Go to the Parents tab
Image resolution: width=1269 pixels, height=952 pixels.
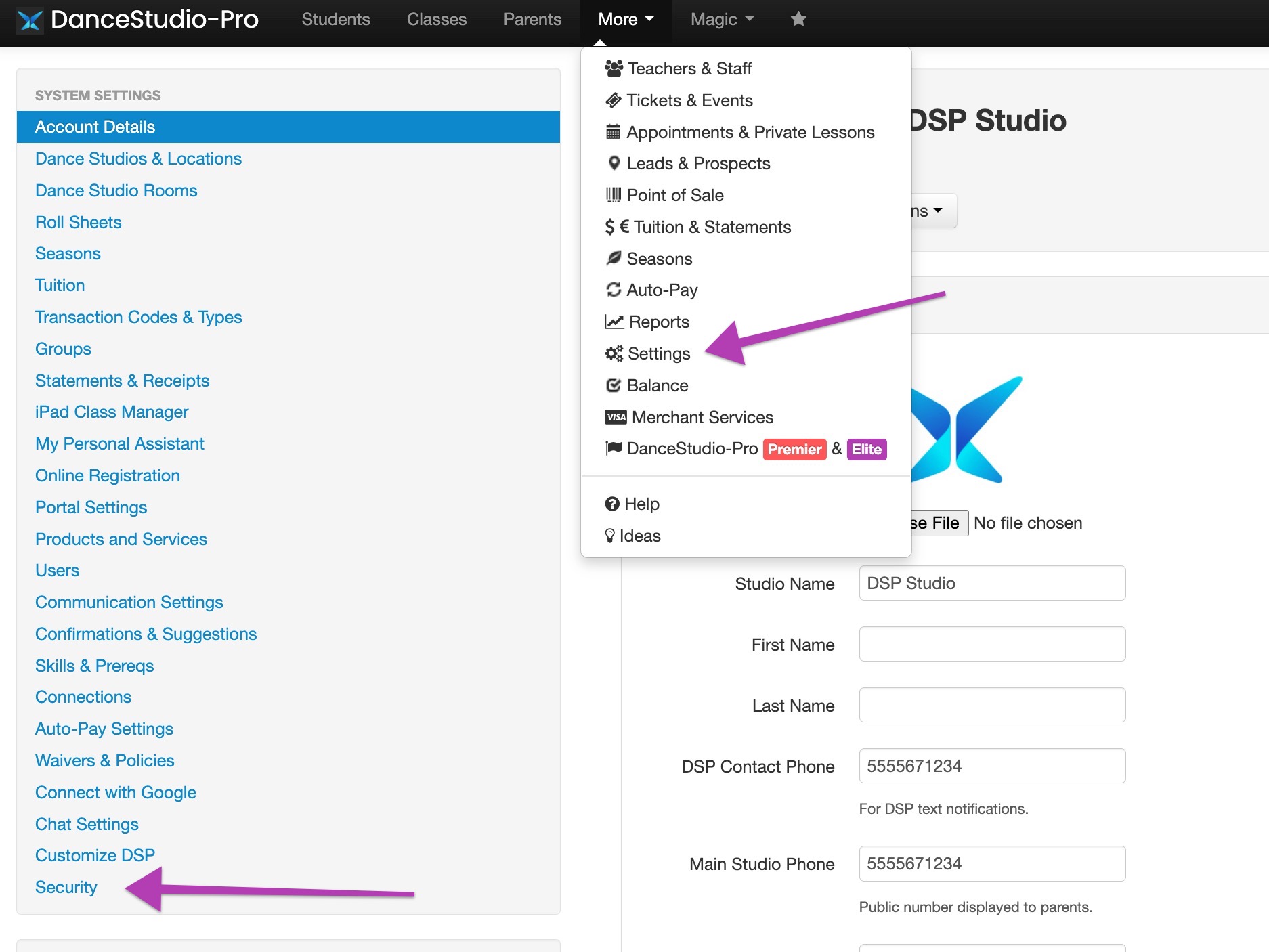coord(532,19)
